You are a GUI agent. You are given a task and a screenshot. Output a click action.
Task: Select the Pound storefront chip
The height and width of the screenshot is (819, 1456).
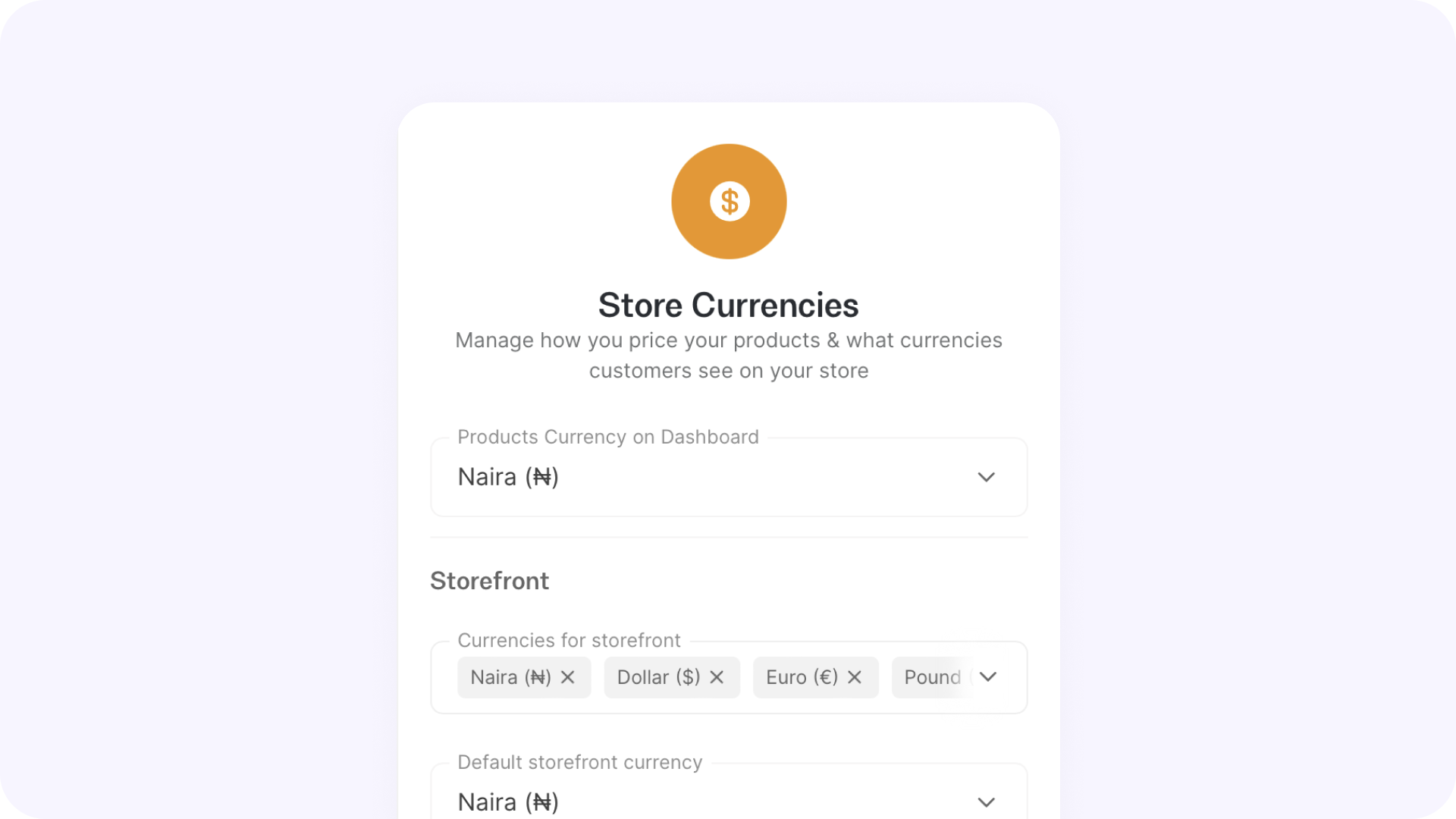tap(932, 677)
